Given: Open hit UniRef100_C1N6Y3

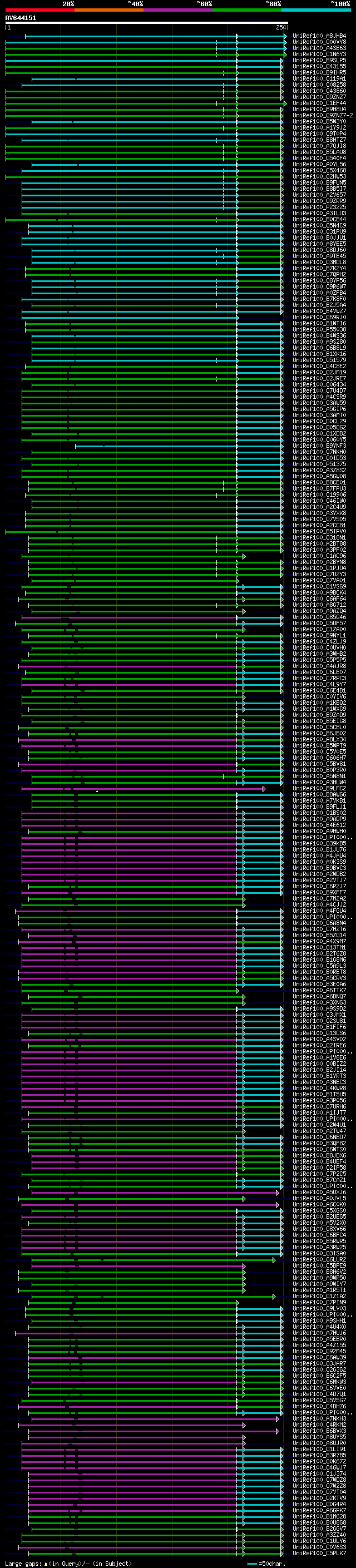Looking at the screenshot, I should (319, 54).
